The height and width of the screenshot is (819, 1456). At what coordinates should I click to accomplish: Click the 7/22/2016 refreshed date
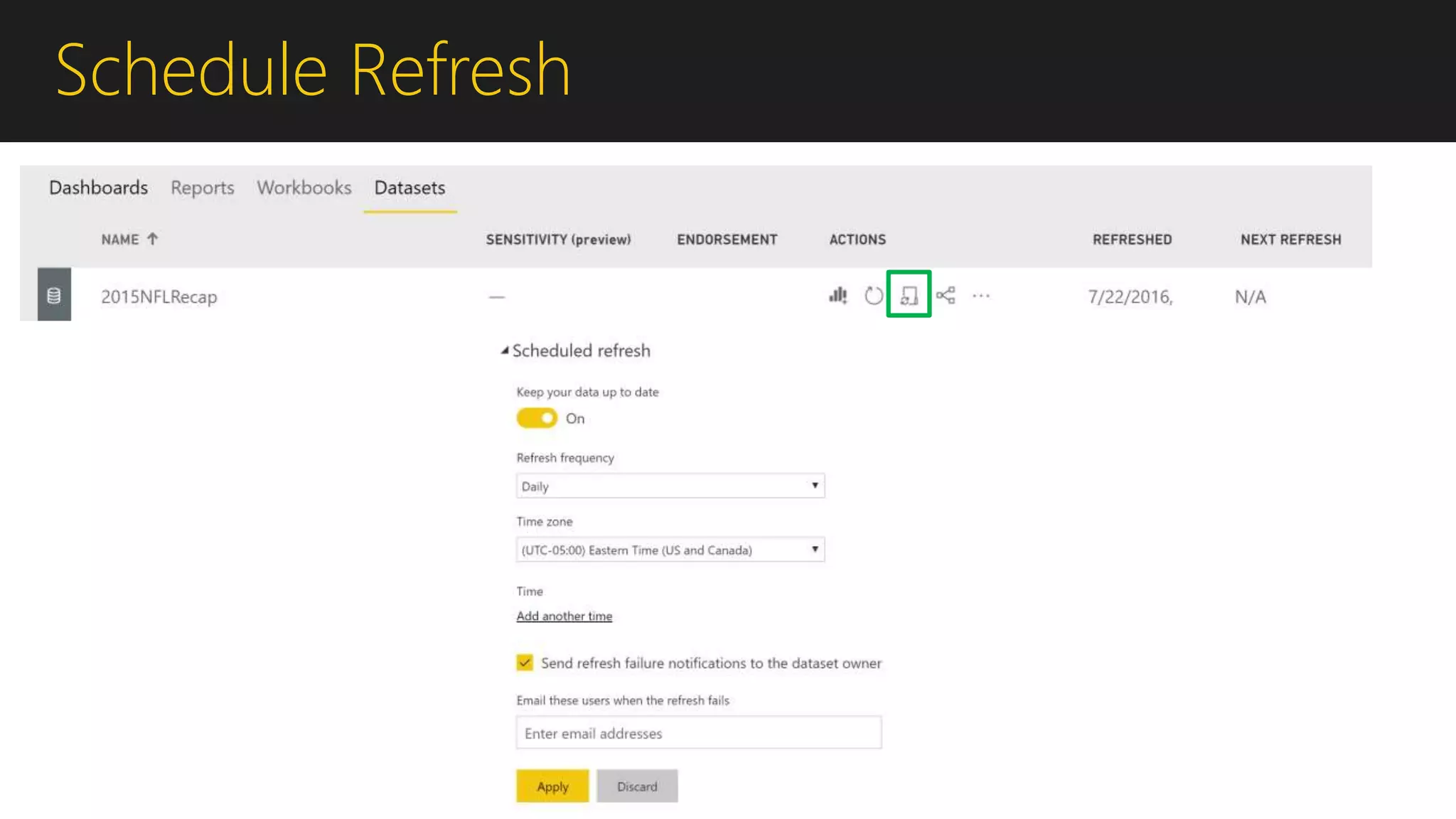point(1130,296)
